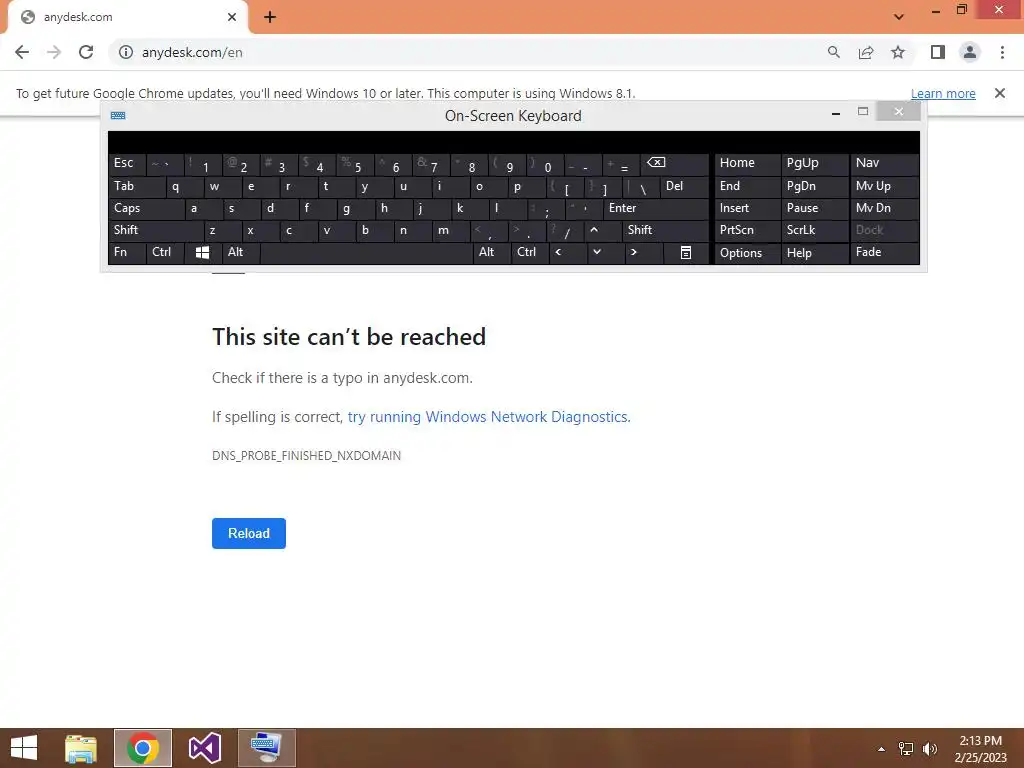
Task: Click the Reload button on error page
Action: [x=249, y=534]
